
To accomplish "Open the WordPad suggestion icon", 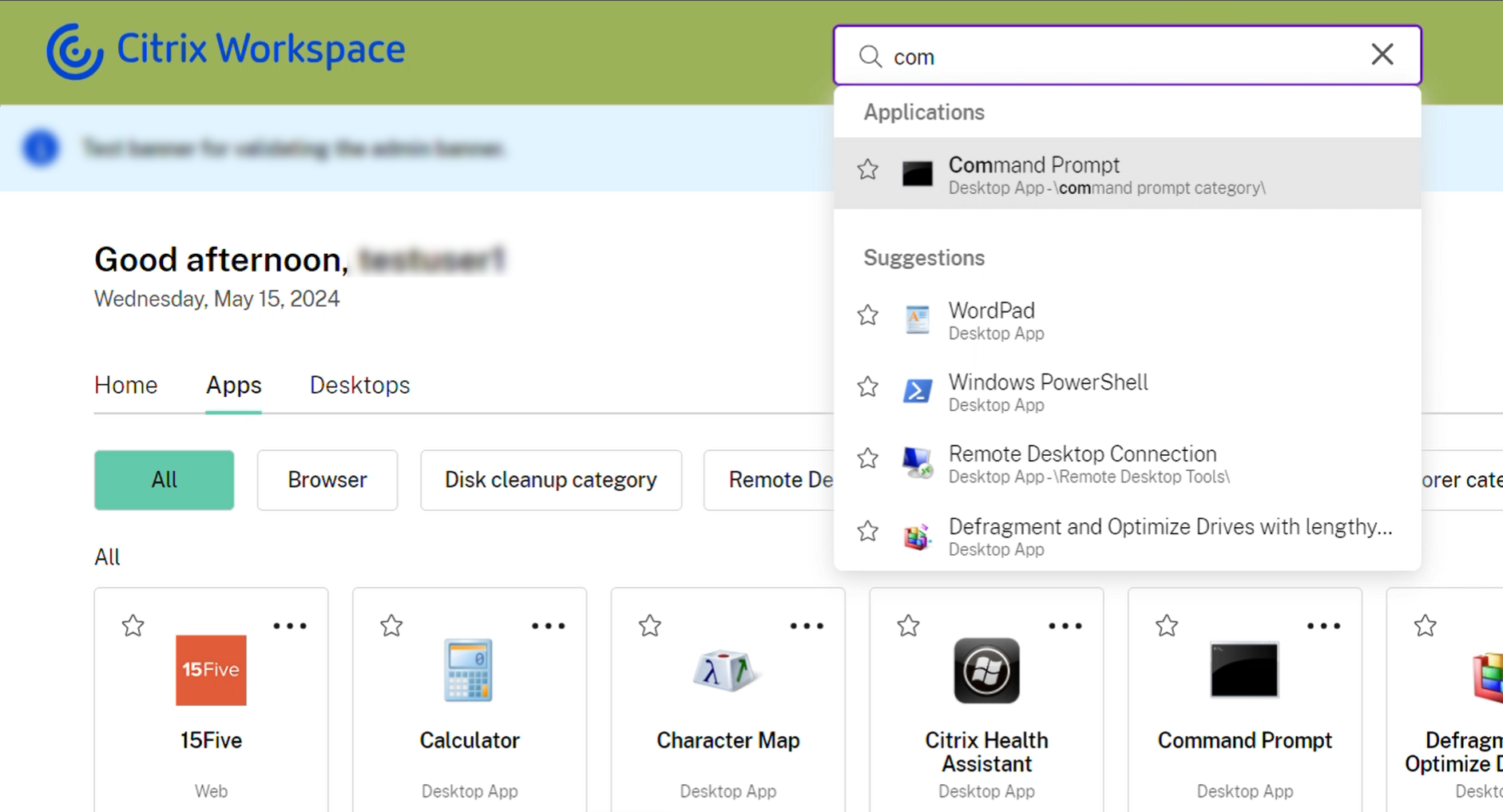I will (918, 320).
